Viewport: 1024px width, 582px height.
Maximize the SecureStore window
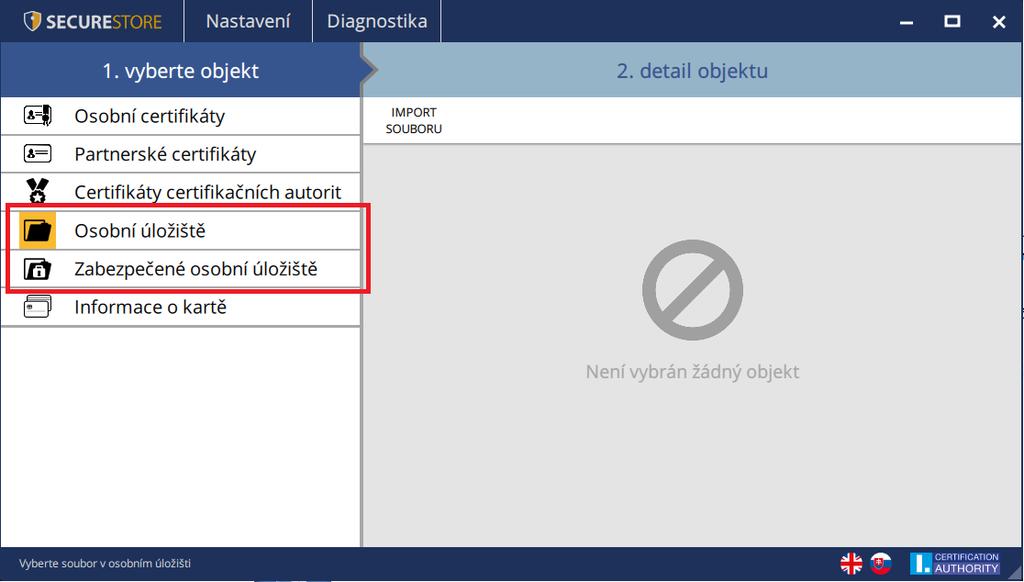952,22
